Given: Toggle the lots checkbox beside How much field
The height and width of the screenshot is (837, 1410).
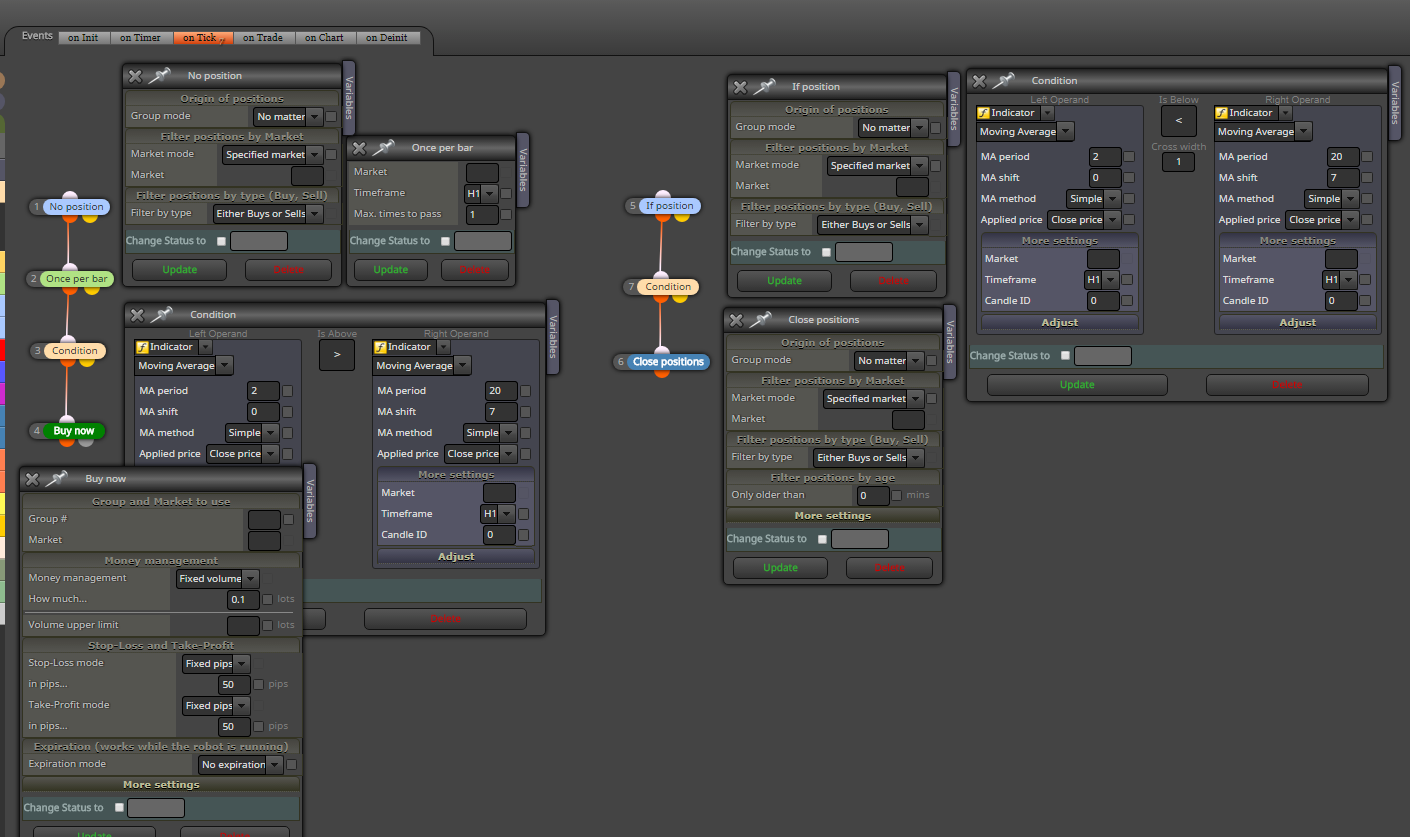Looking at the screenshot, I should pos(268,600).
